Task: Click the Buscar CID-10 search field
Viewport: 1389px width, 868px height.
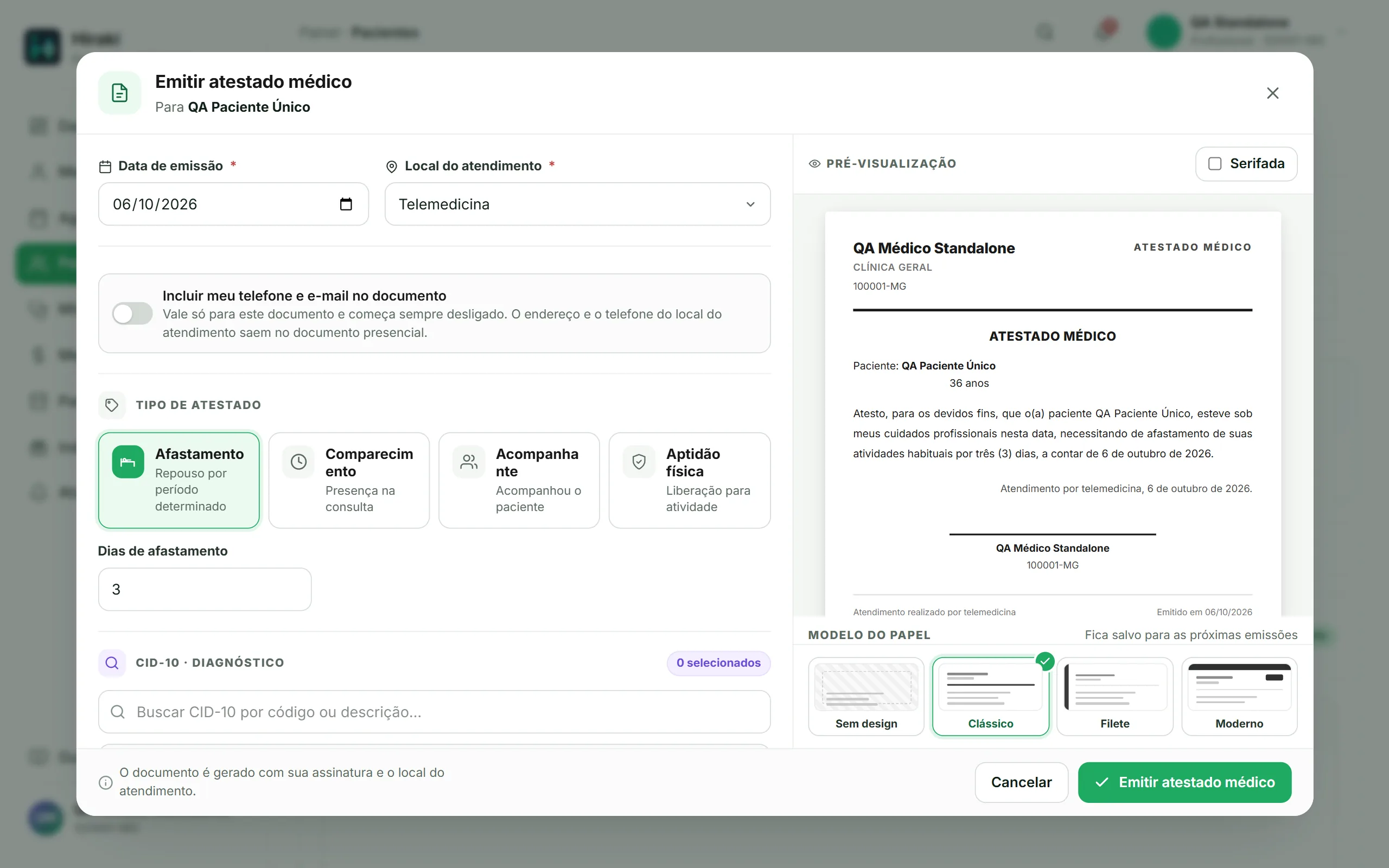Action: click(x=435, y=712)
